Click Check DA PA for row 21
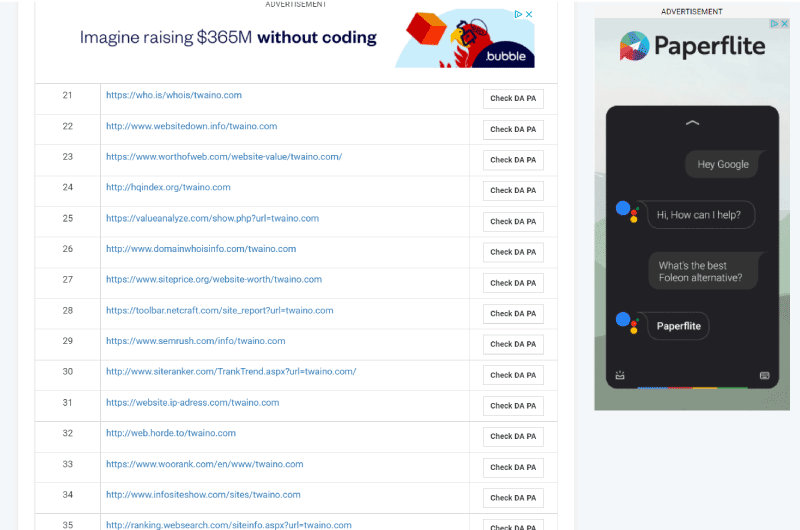This screenshot has width=800, height=530. [x=513, y=98]
